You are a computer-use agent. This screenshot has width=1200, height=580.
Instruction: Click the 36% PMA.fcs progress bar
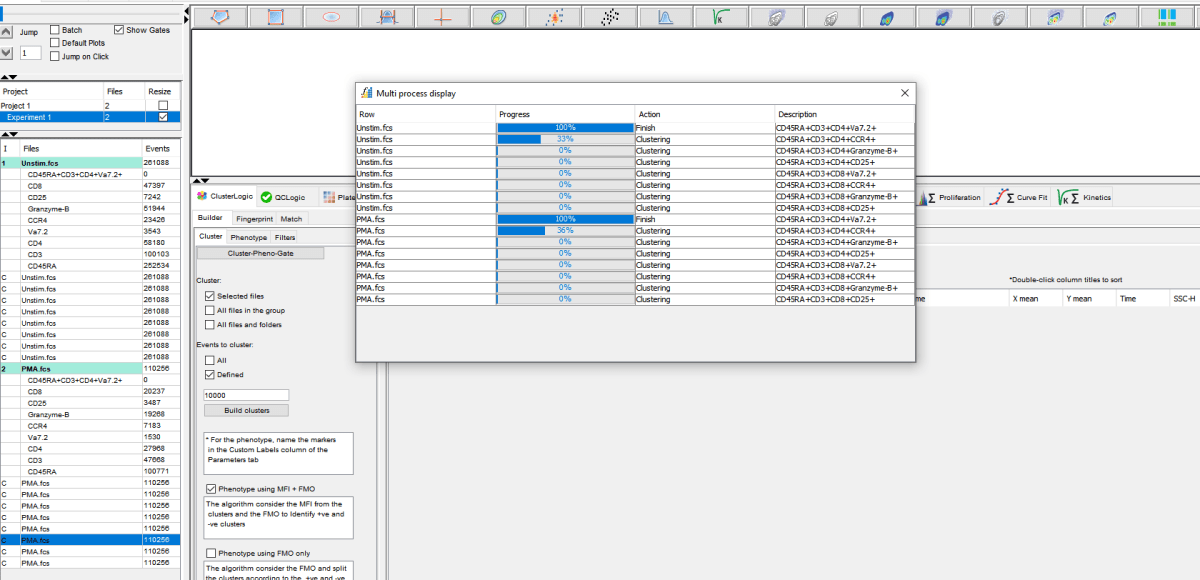point(565,230)
